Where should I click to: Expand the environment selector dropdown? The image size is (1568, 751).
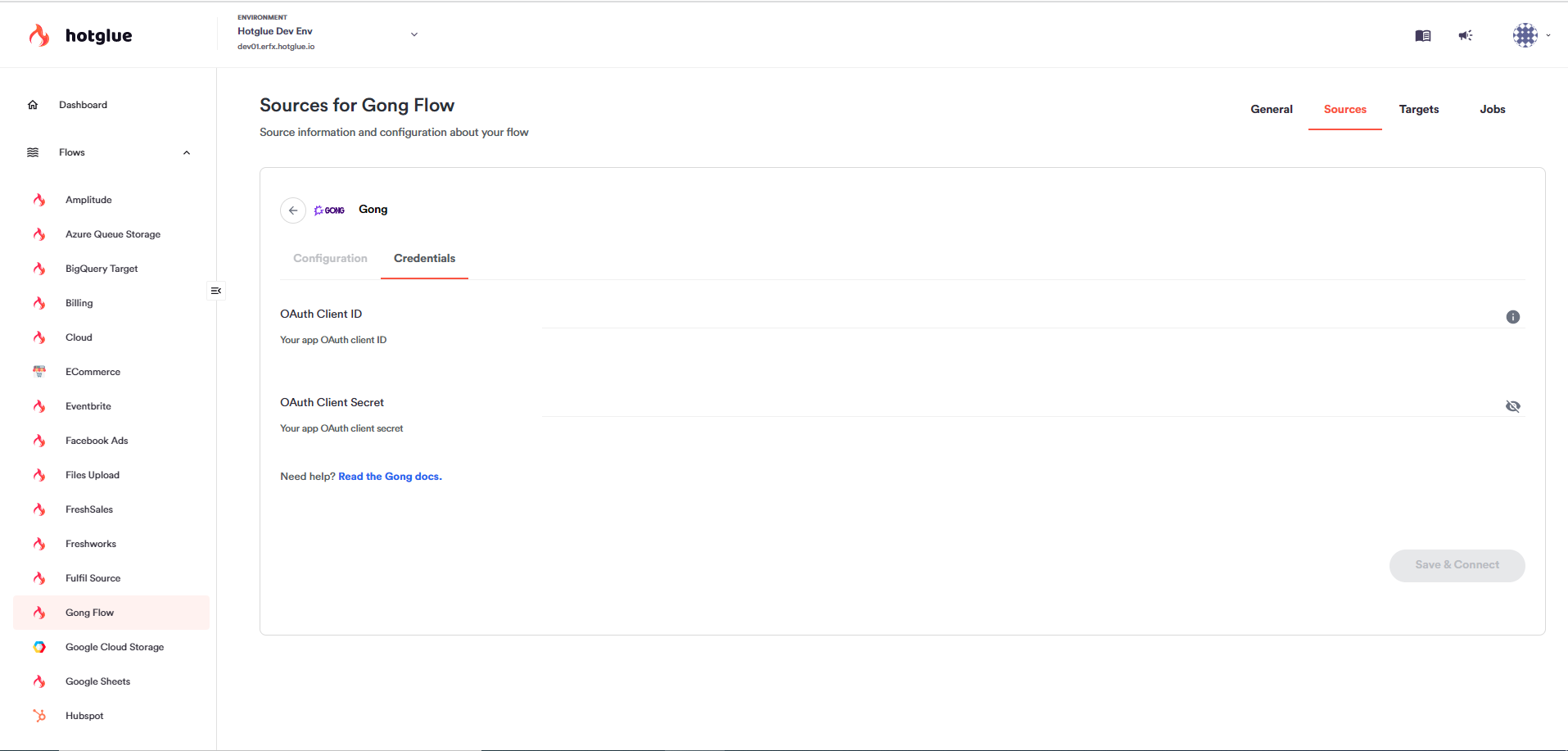414,34
